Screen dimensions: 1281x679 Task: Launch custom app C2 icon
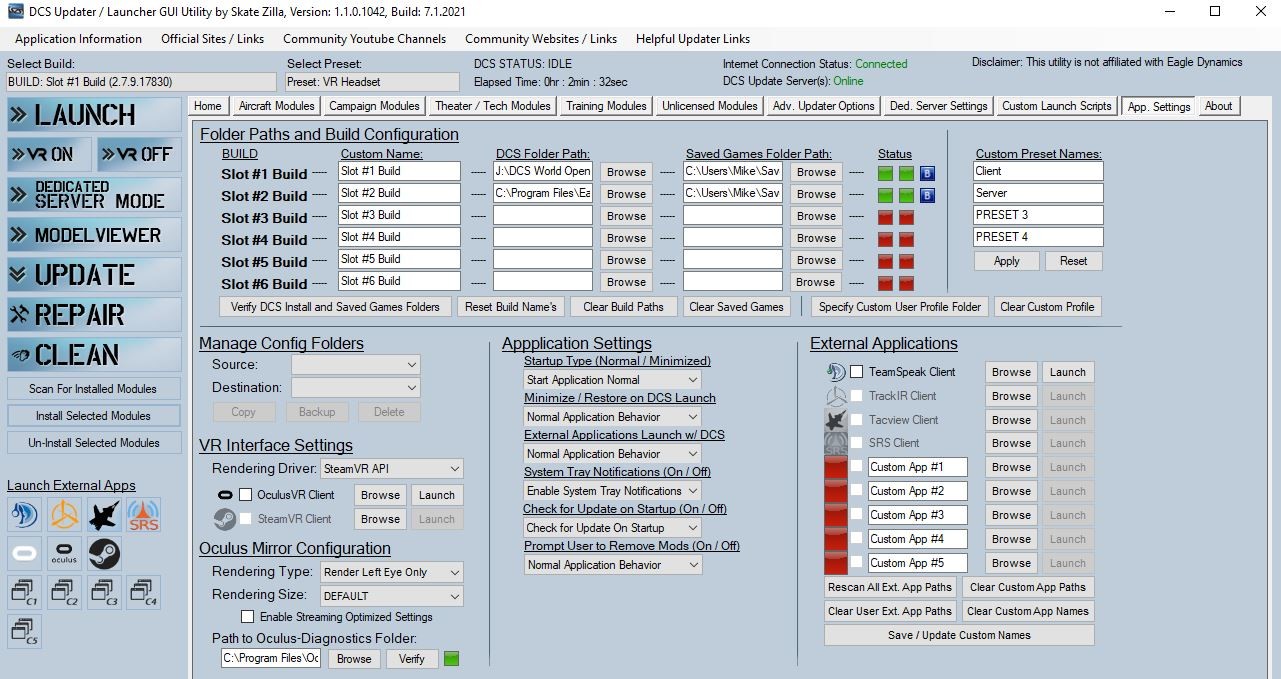[64, 593]
